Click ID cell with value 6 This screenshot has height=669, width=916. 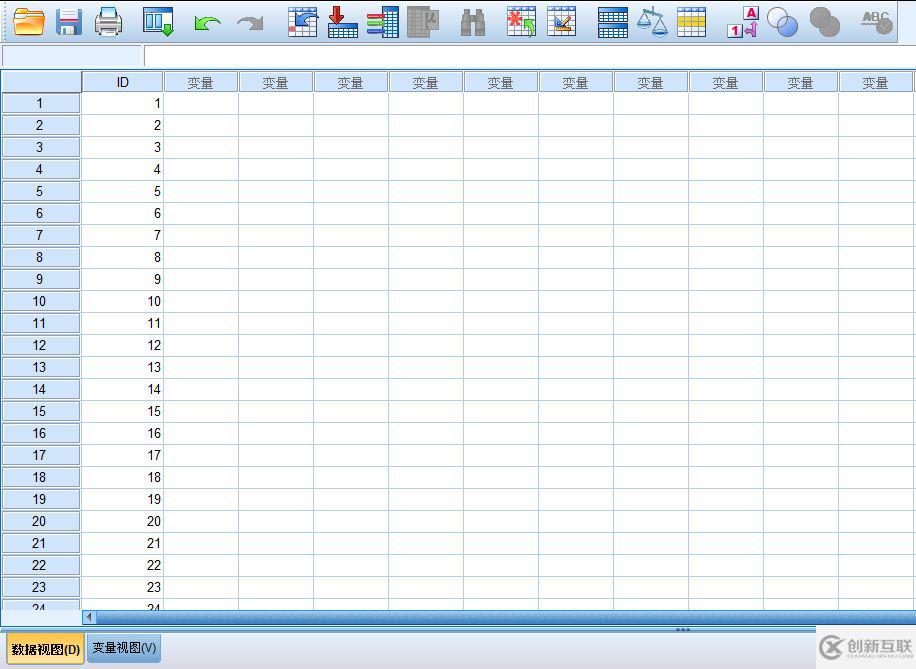(122, 213)
